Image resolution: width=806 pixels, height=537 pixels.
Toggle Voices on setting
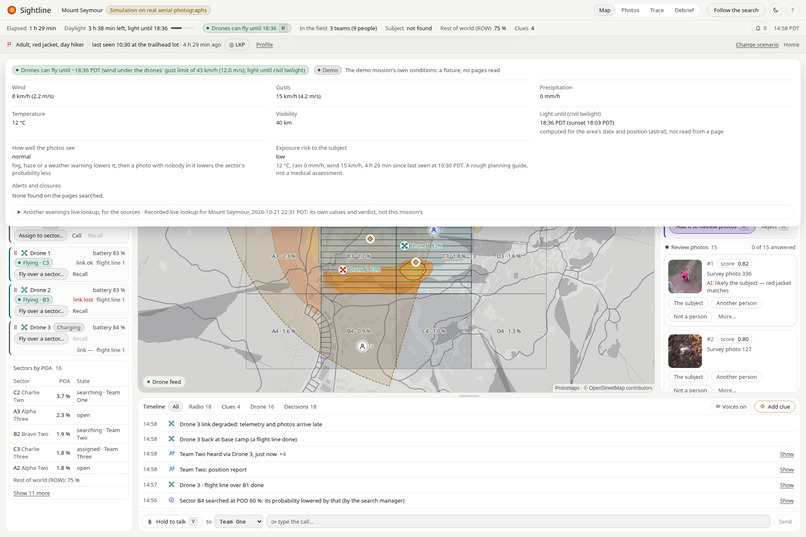click(x=731, y=406)
